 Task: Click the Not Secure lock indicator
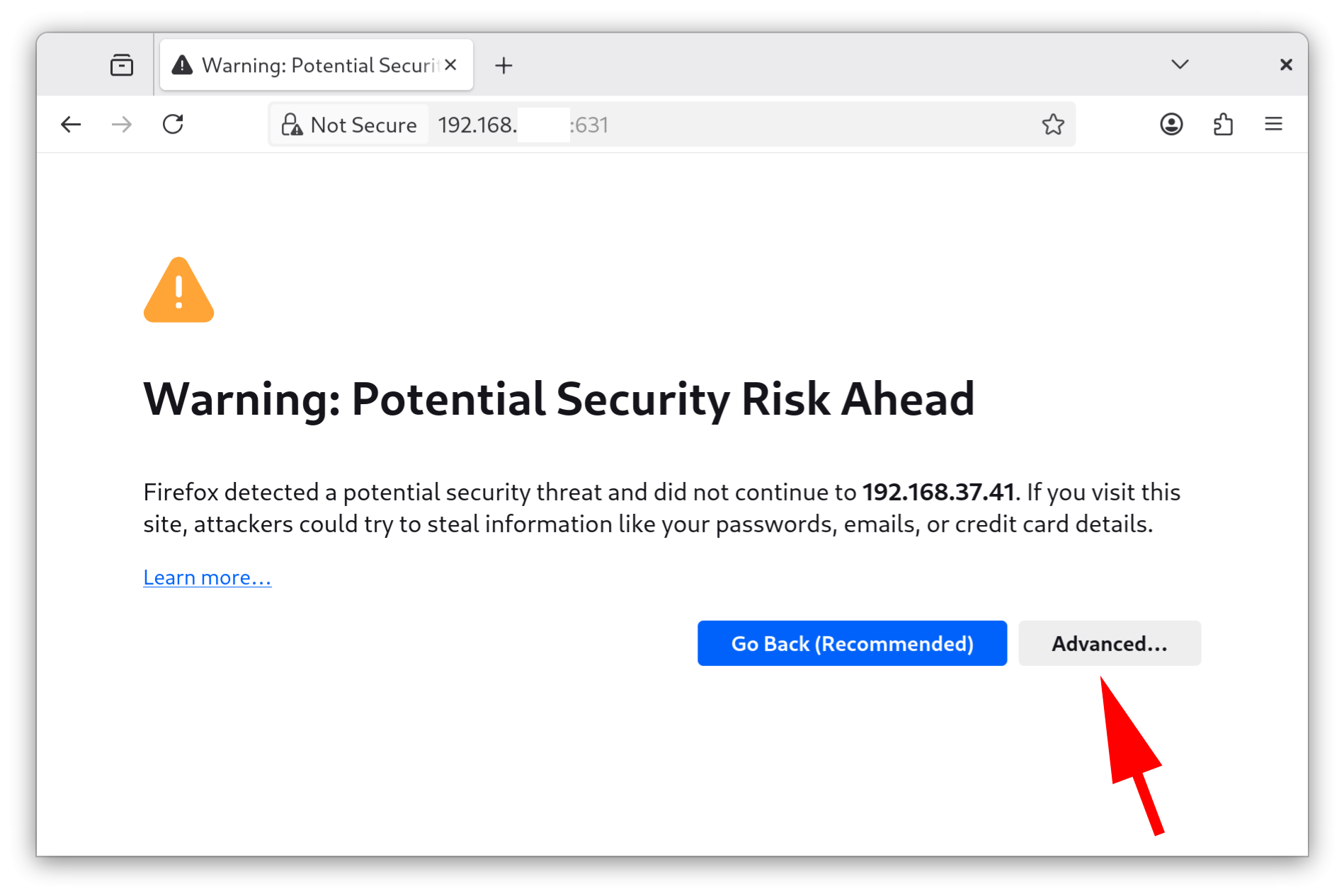pyautogui.click(x=350, y=125)
